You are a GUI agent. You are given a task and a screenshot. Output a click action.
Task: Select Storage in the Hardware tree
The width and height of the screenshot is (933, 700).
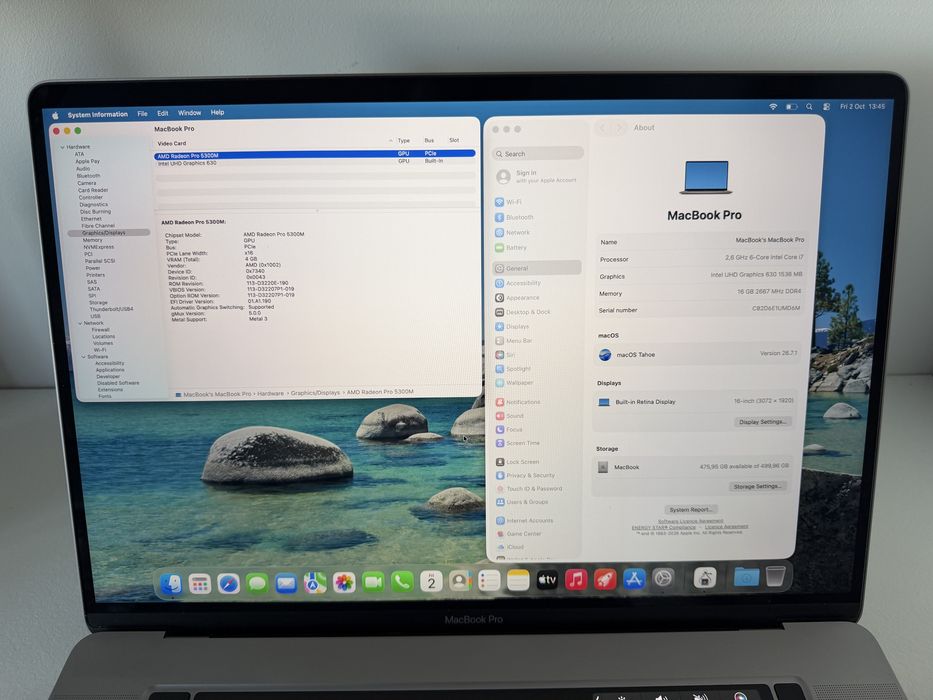[x=98, y=302]
